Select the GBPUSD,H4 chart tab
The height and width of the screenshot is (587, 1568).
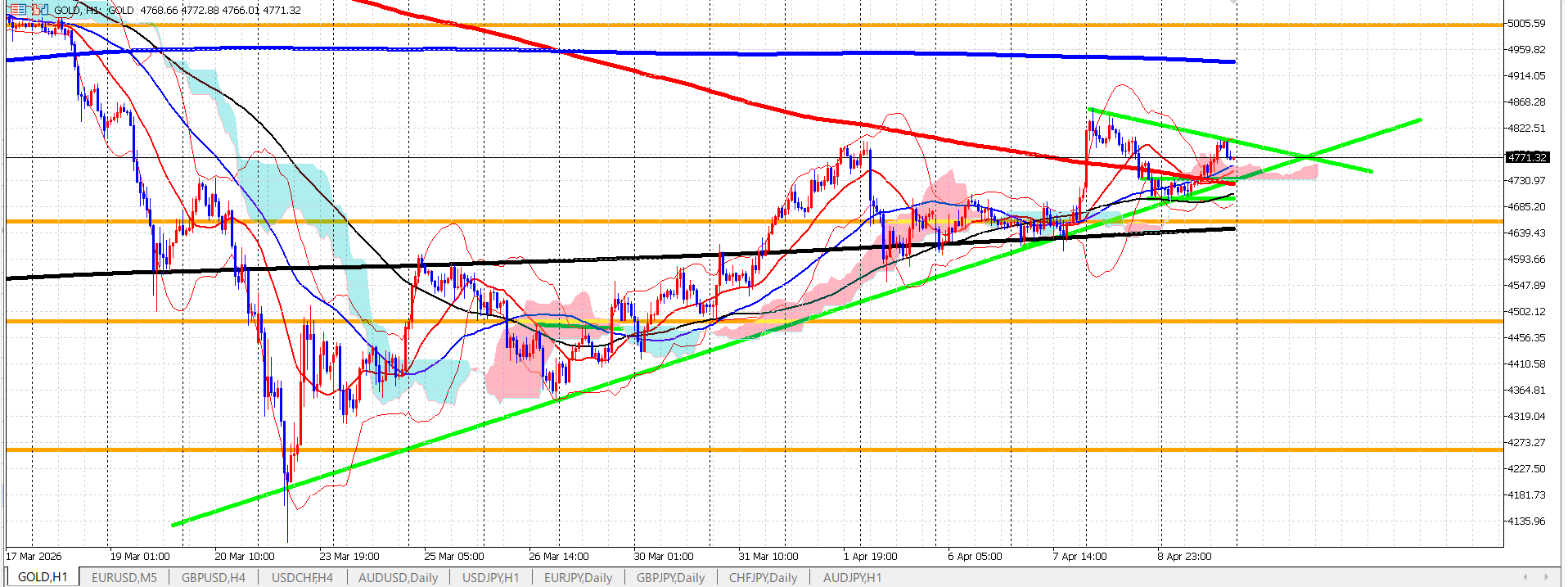pos(214,577)
